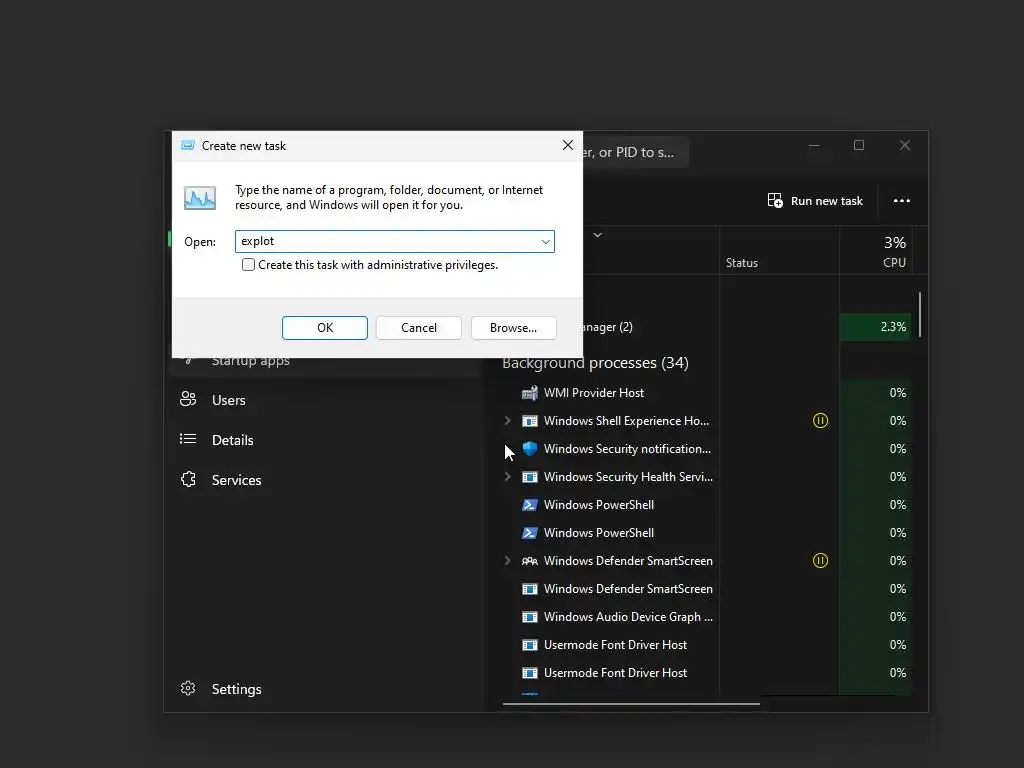Viewport: 1024px width, 768px height.
Task: Click grouped Windows Defender SmartScreen people icon
Action: coord(530,560)
